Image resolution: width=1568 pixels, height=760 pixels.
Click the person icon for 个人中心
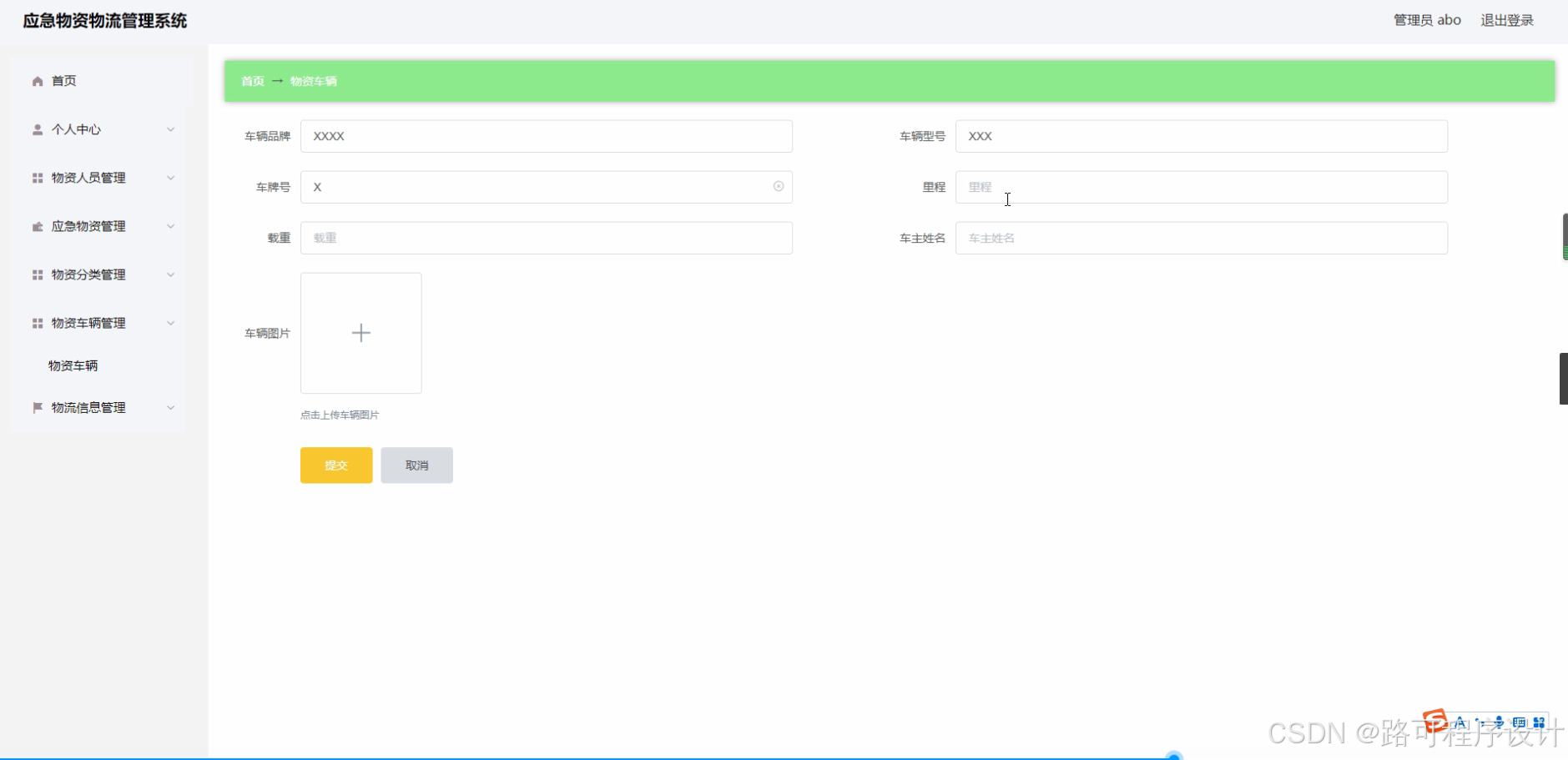pyautogui.click(x=38, y=129)
